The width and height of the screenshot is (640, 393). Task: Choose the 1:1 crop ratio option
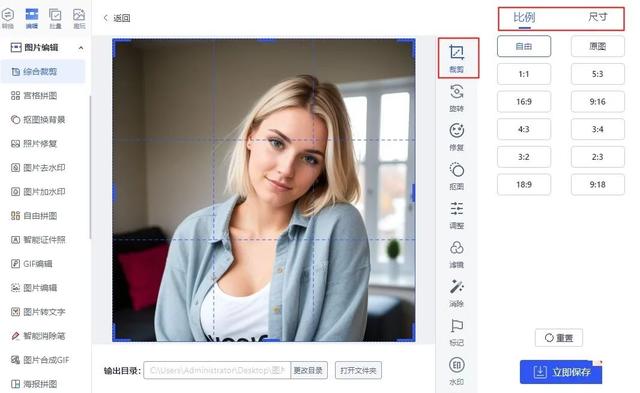pyautogui.click(x=524, y=74)
